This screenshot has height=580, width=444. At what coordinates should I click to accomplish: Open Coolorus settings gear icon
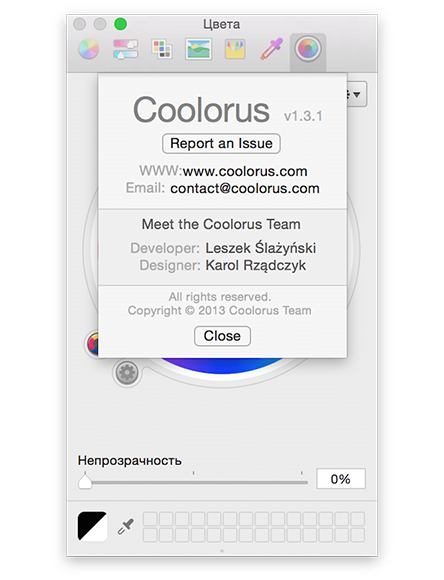[x=127, y=372]
